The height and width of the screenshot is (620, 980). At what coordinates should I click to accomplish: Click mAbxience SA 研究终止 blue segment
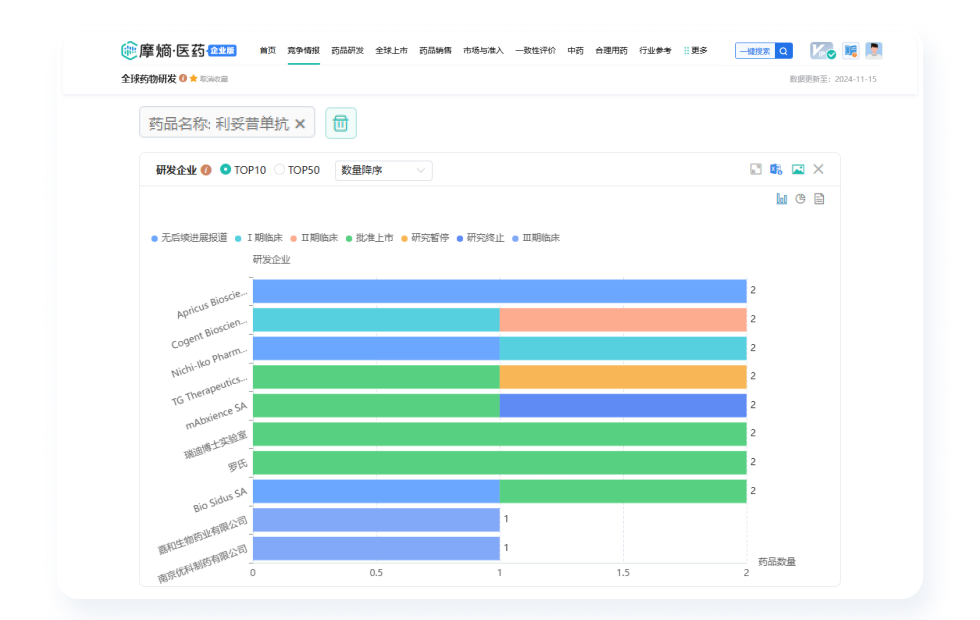(623, 406)
